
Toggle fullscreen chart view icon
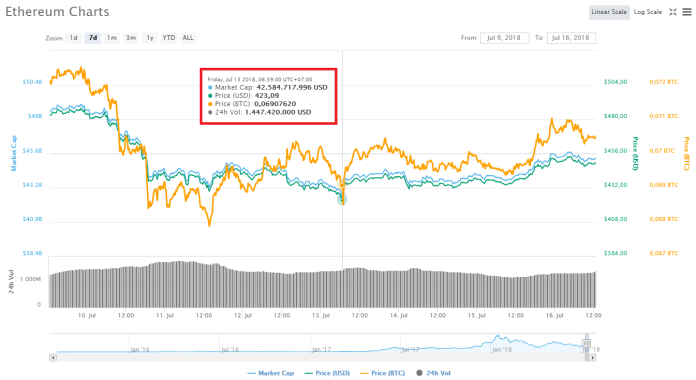[673, 12]
